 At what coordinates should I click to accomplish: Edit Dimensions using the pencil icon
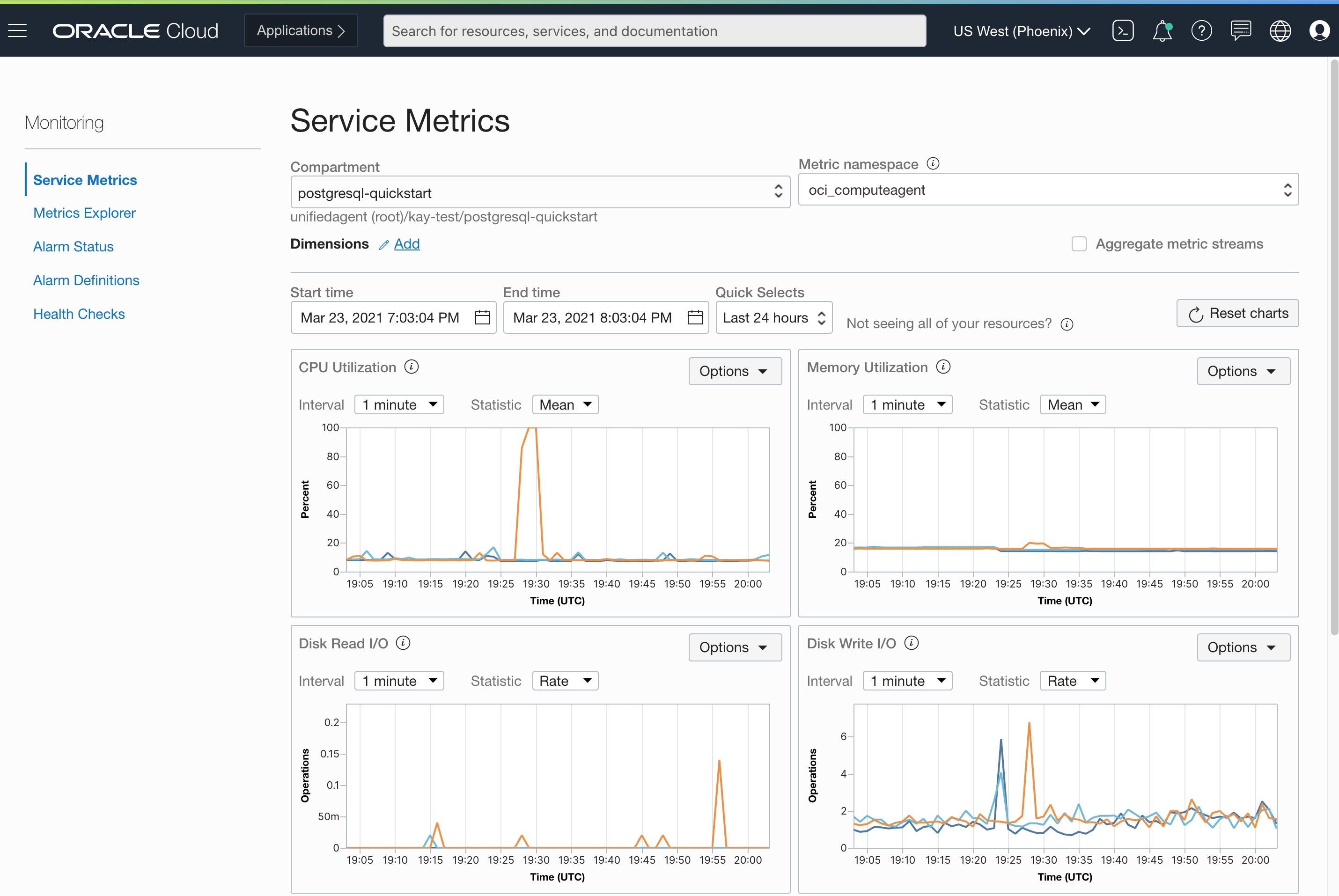[x=383, y=244]
